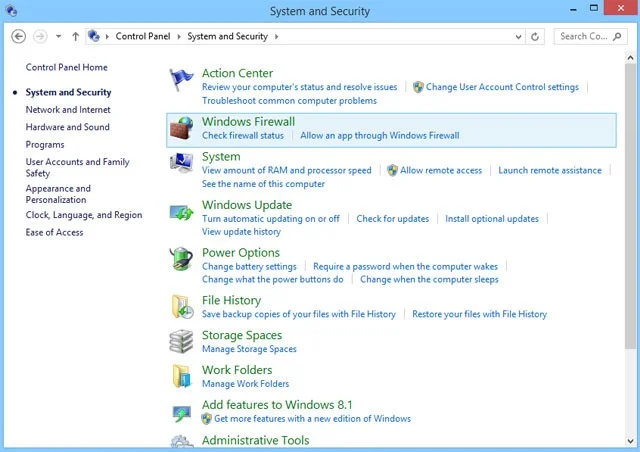
Task: Click Allow an app through Windows Firewall
Action: tap(380, 136)
